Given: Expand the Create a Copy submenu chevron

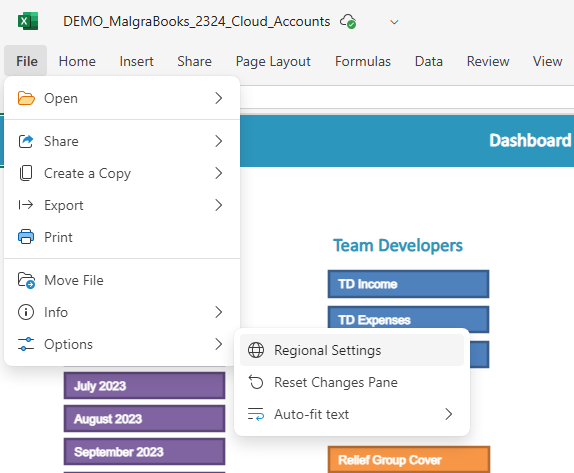Looking at the screenshot, I should (219, 173).
